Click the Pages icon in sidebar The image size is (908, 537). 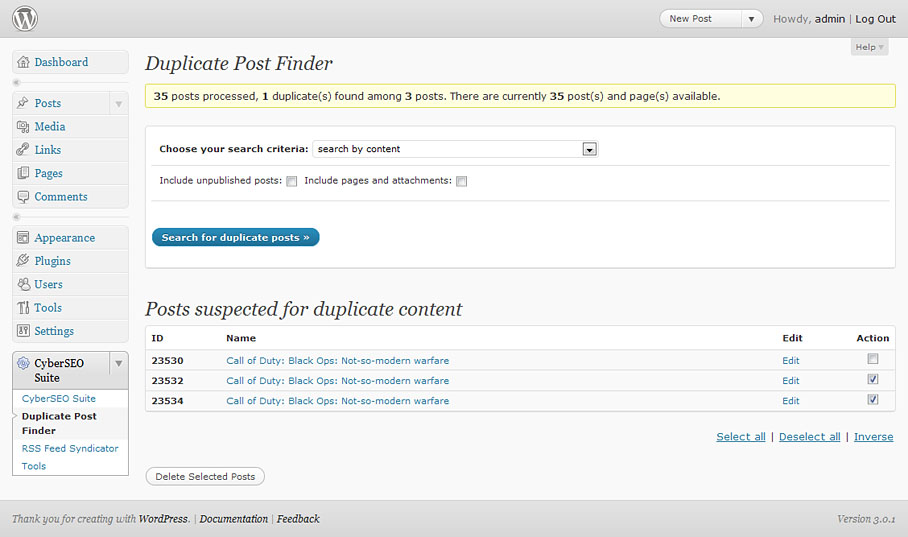(x=23, y=173)
